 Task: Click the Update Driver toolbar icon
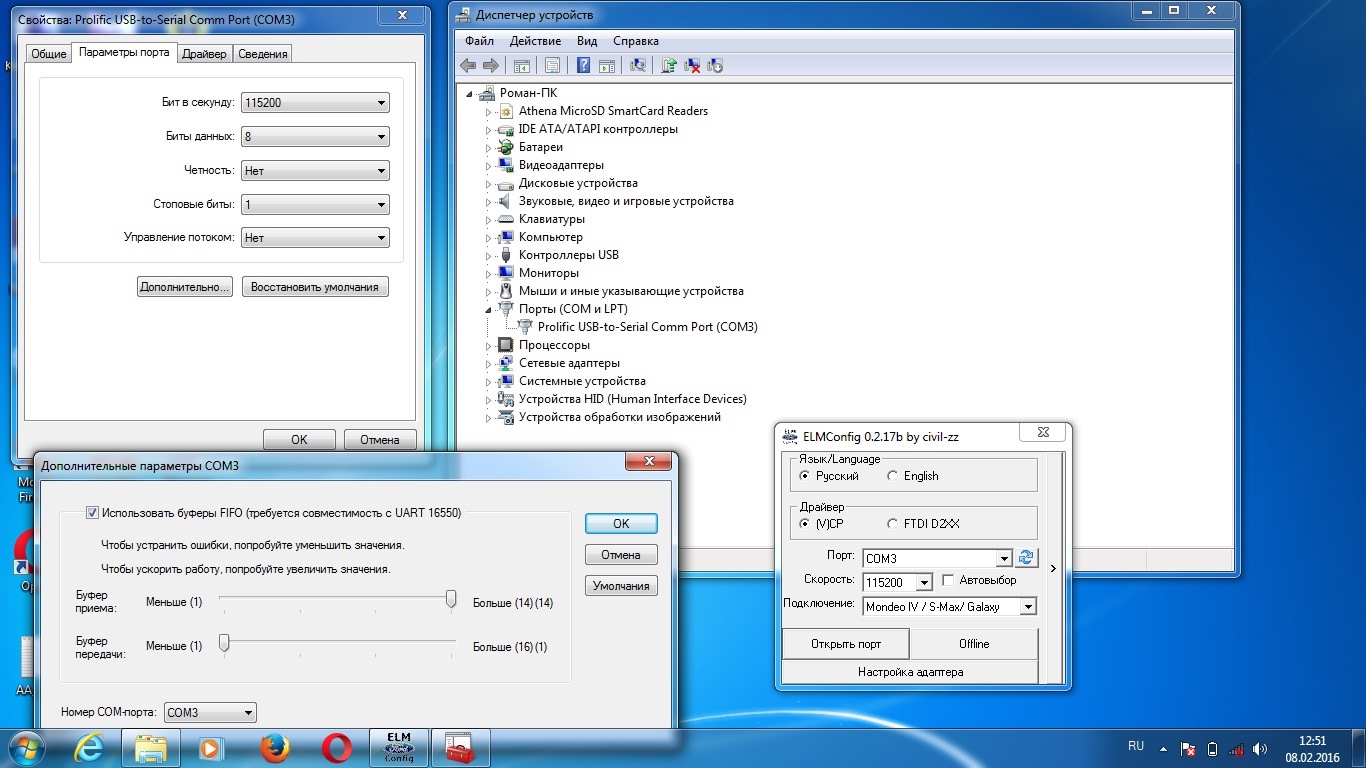[669, 66]
